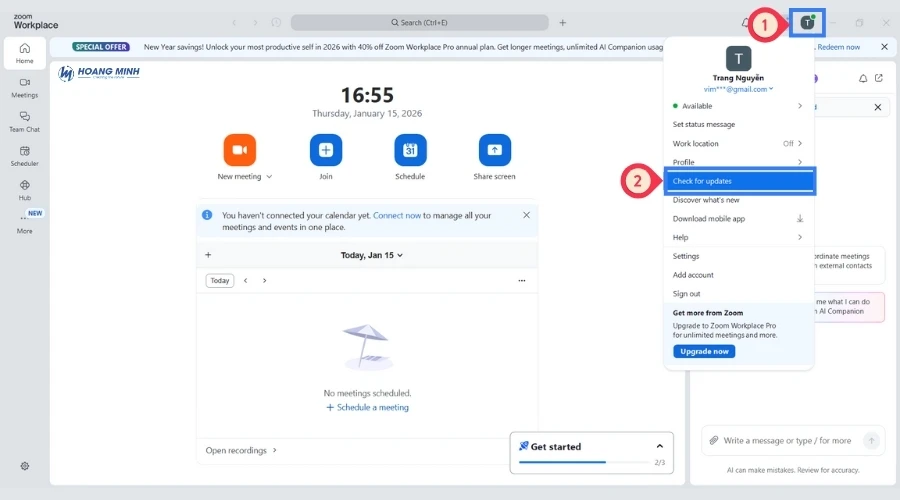Collapse the Get started card
Viewport: 900px width, 500px height.
660,446
